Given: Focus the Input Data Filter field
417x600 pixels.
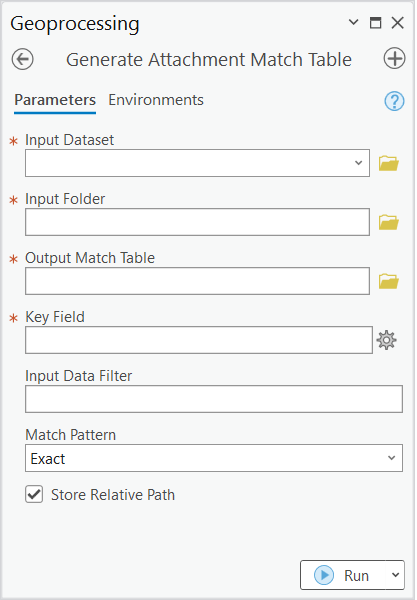Looking at the screenshot, I should [214, 399].
